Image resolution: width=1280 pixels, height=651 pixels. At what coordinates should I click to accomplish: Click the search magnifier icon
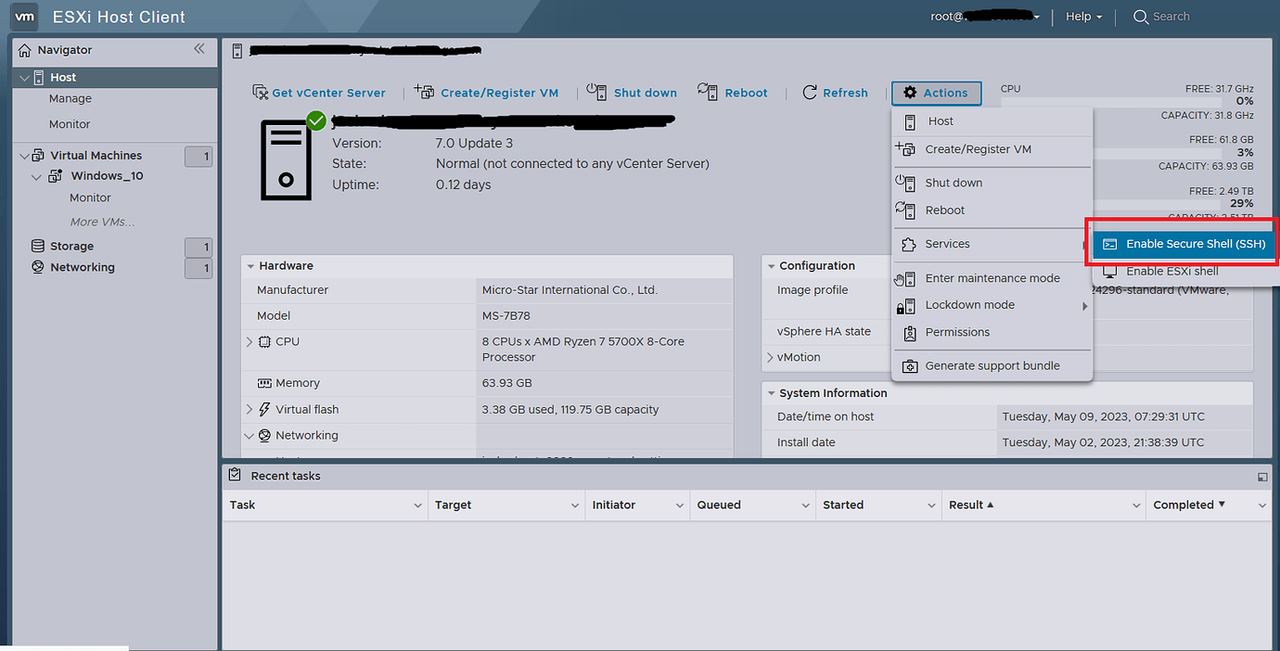point(1141,17)
